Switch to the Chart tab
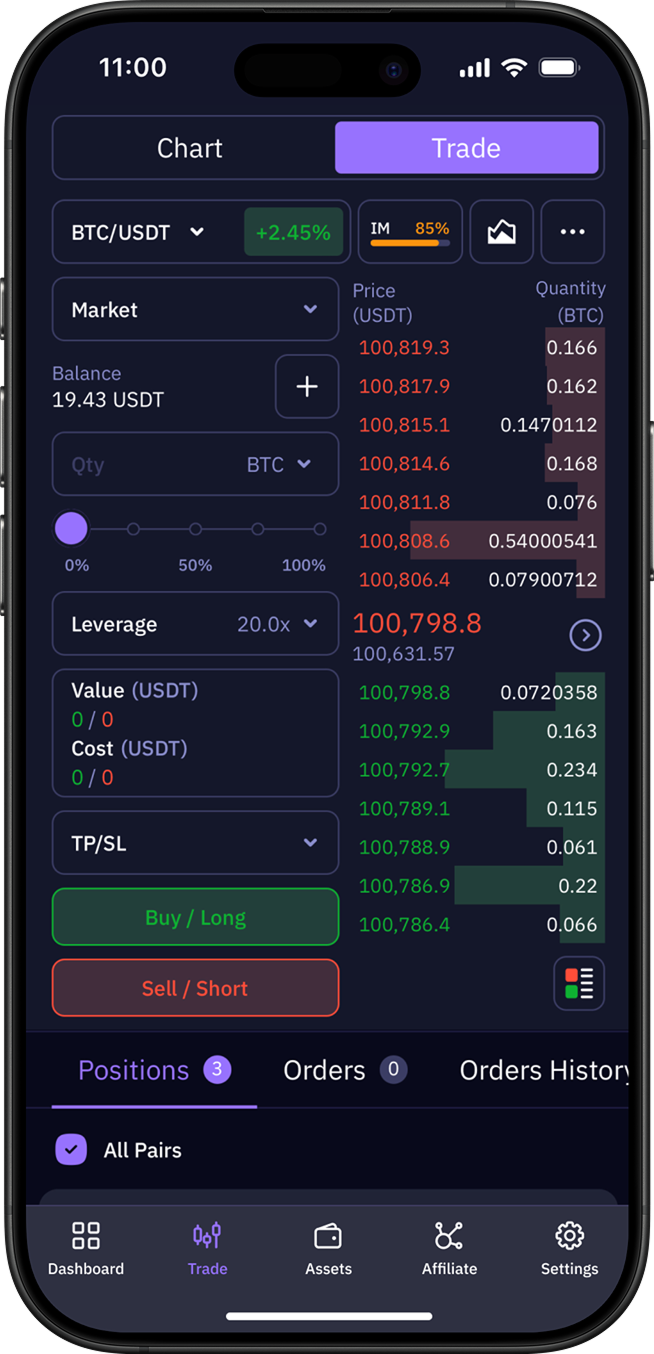Viewport: 654px width, 1354px height. [x=190, y=149]
